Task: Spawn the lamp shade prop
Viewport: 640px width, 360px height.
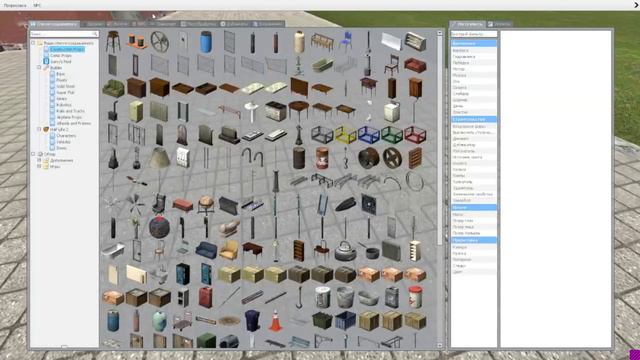Action: pos(160,158)
